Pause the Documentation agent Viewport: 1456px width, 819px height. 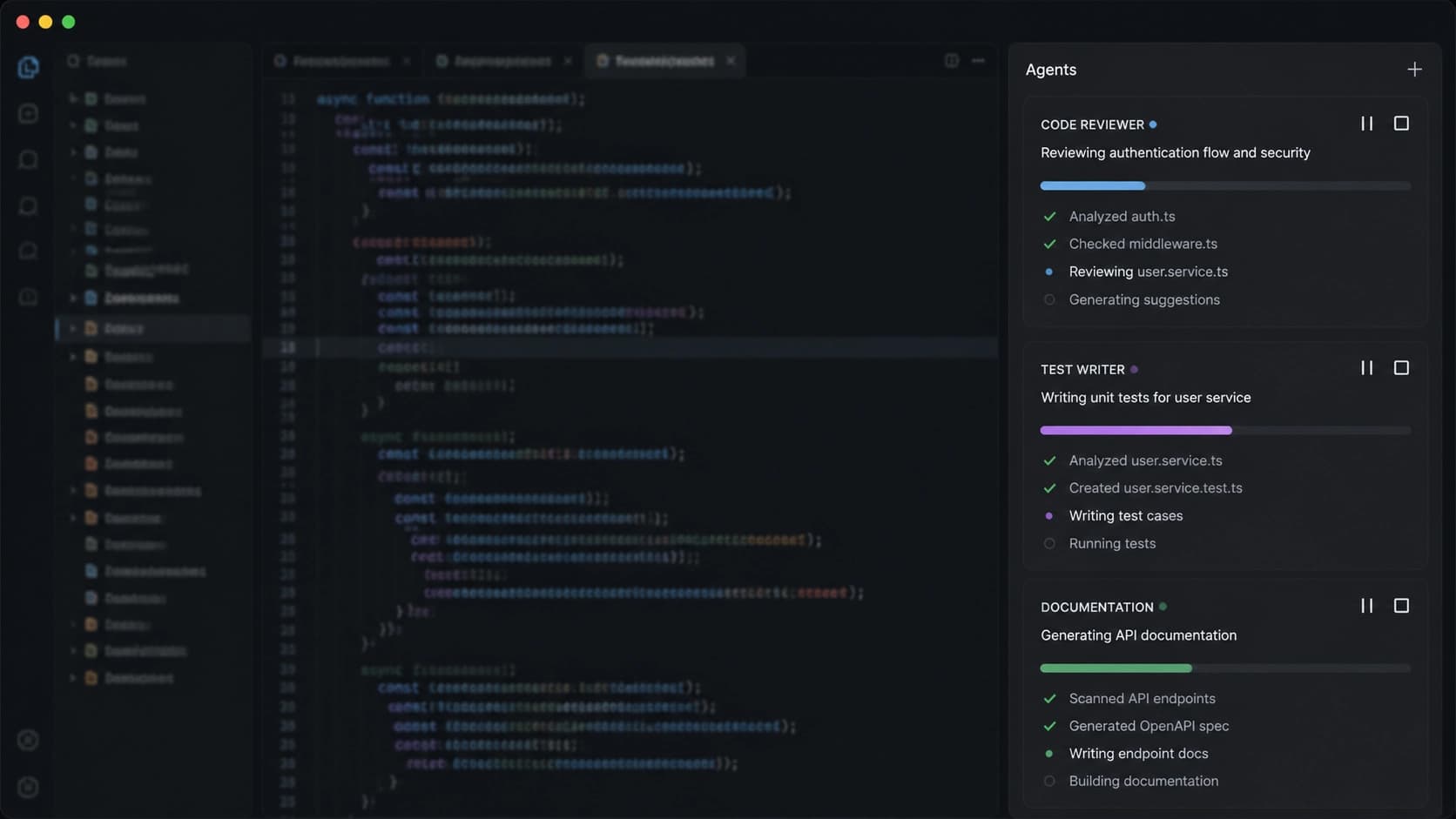(1367, 606)
